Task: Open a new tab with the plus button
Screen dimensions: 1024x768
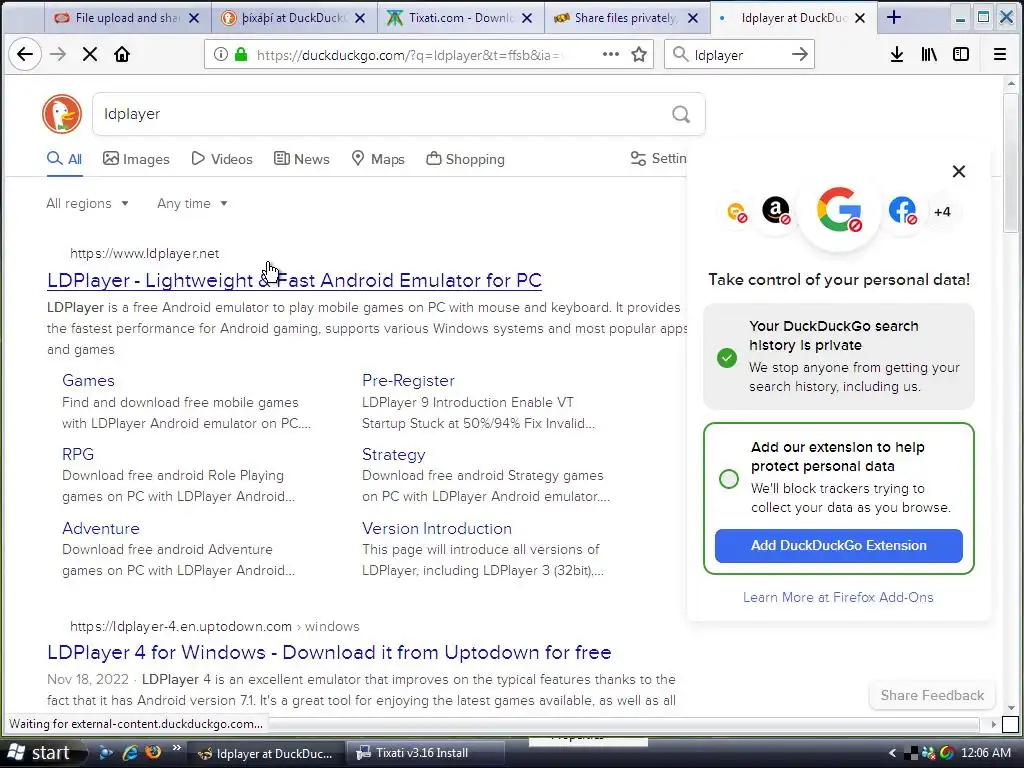Action: point(894,18)
